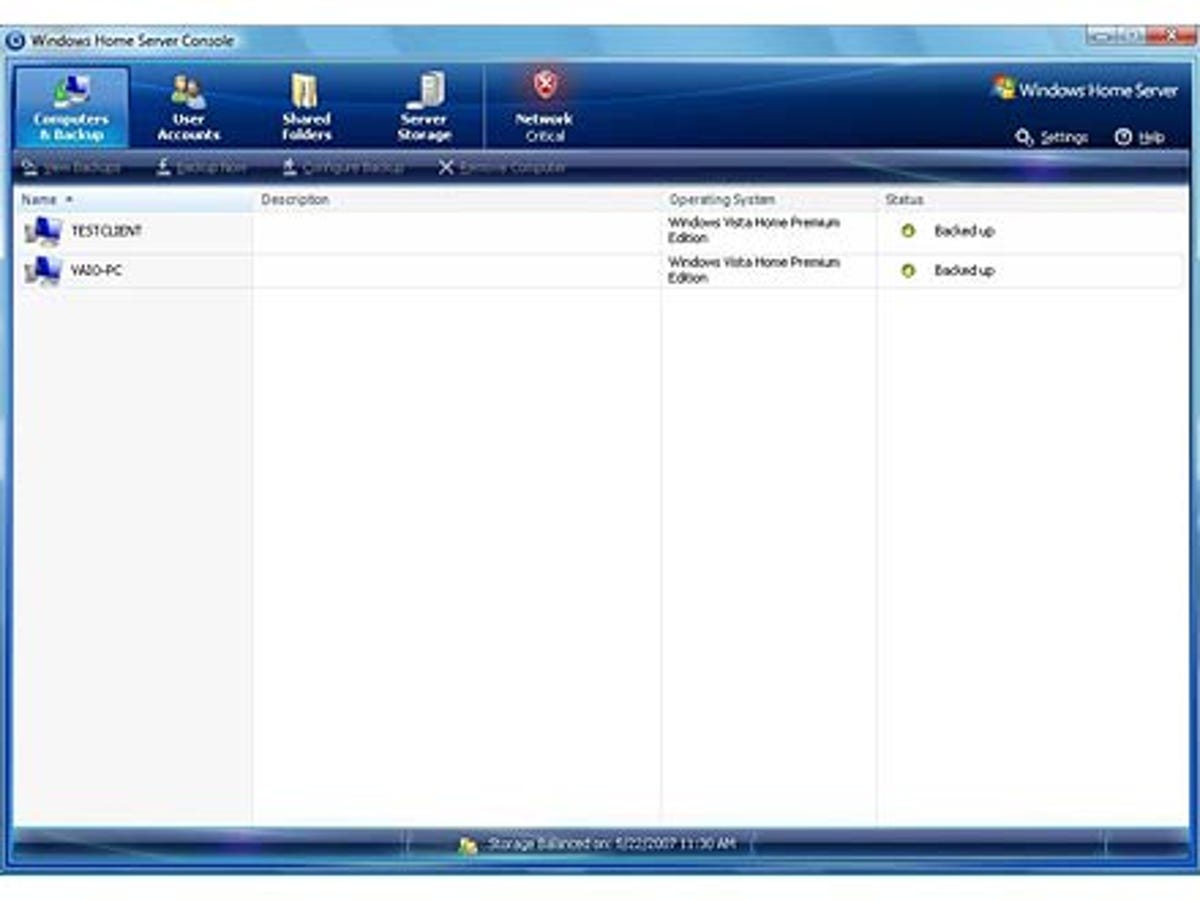Switch to the User Accounts tab
The width and height of the screenshot is (1200, 900).
[x=188, y=105]
